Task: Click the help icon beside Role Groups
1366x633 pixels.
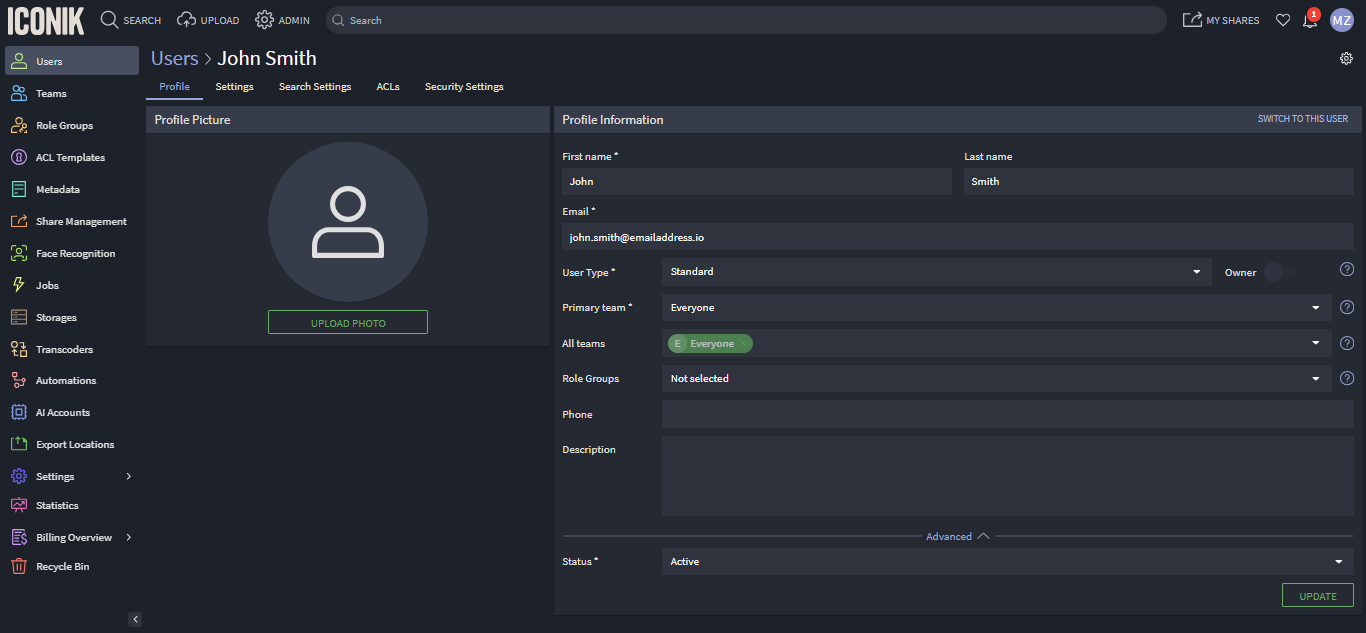Action: 1347,379
